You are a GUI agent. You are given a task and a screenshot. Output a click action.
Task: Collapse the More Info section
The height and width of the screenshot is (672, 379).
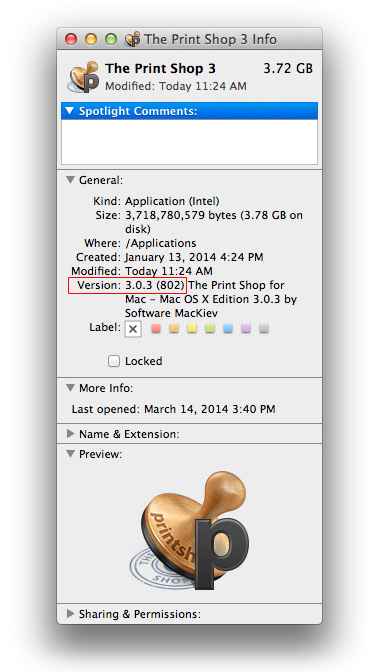click(x=70, y=388)
